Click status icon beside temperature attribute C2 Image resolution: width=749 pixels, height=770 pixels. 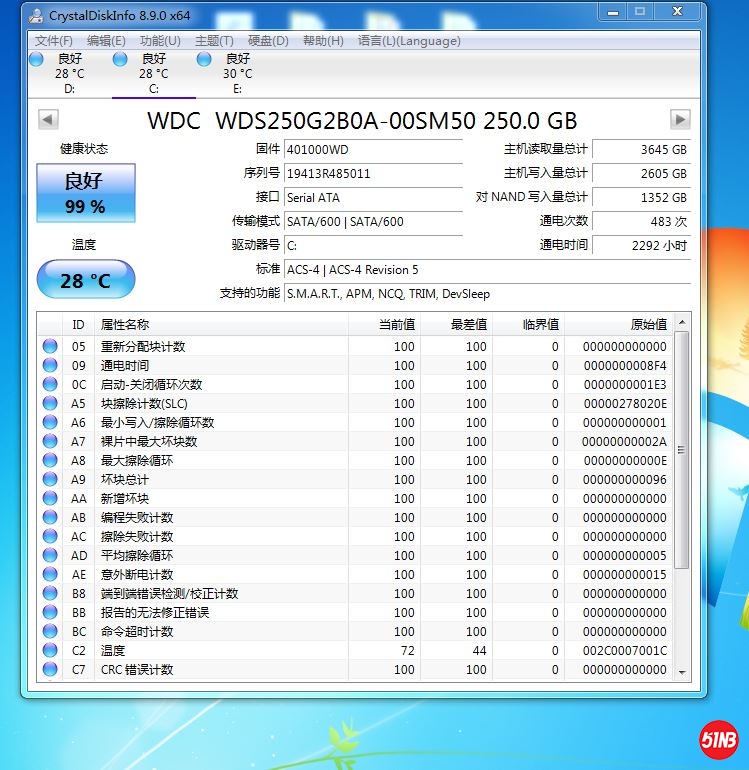[50, 651]
